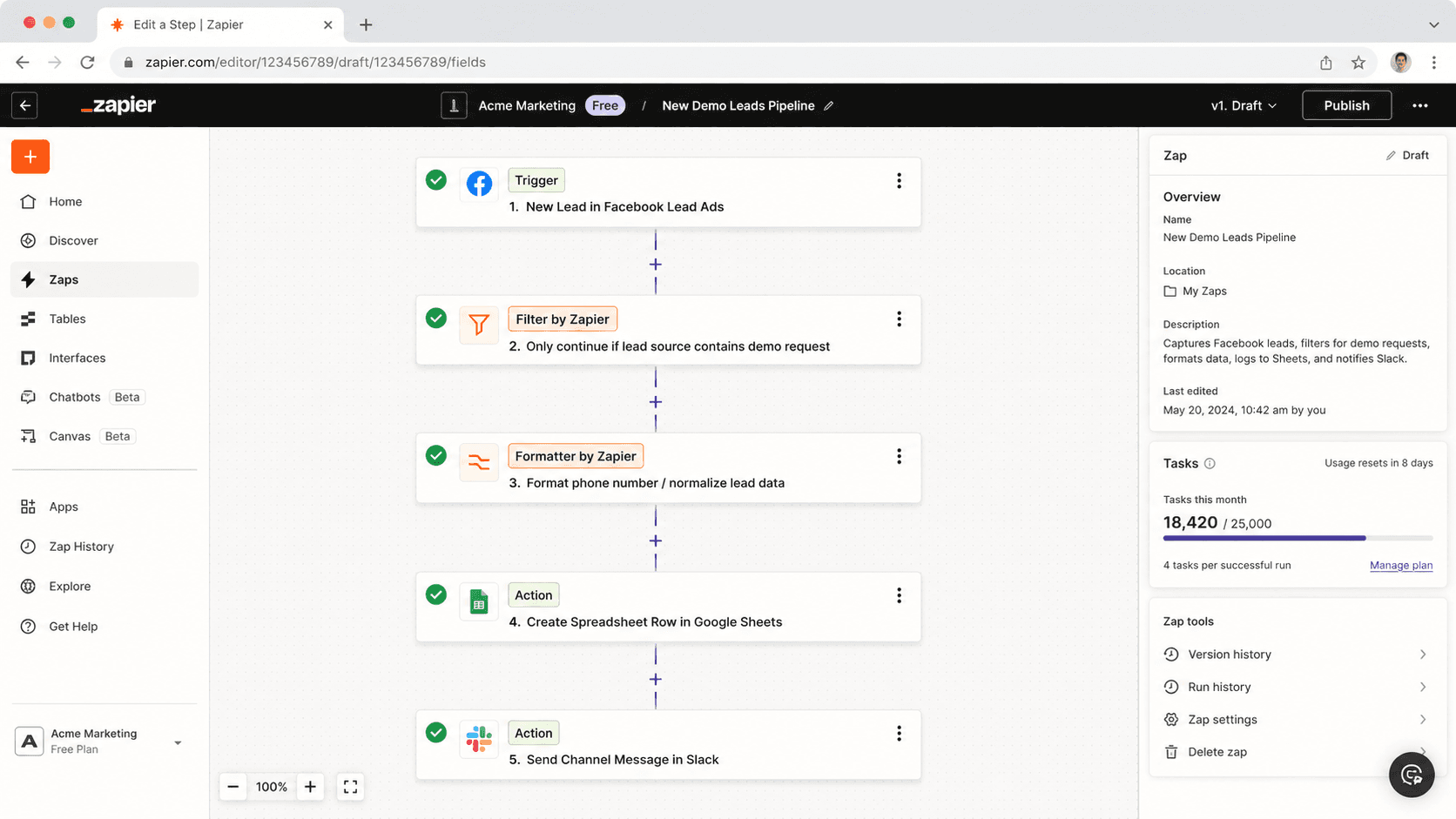Select Zaps in sidebar
Viewport: 1456px width, 819px height.
[x=104, y=279]
